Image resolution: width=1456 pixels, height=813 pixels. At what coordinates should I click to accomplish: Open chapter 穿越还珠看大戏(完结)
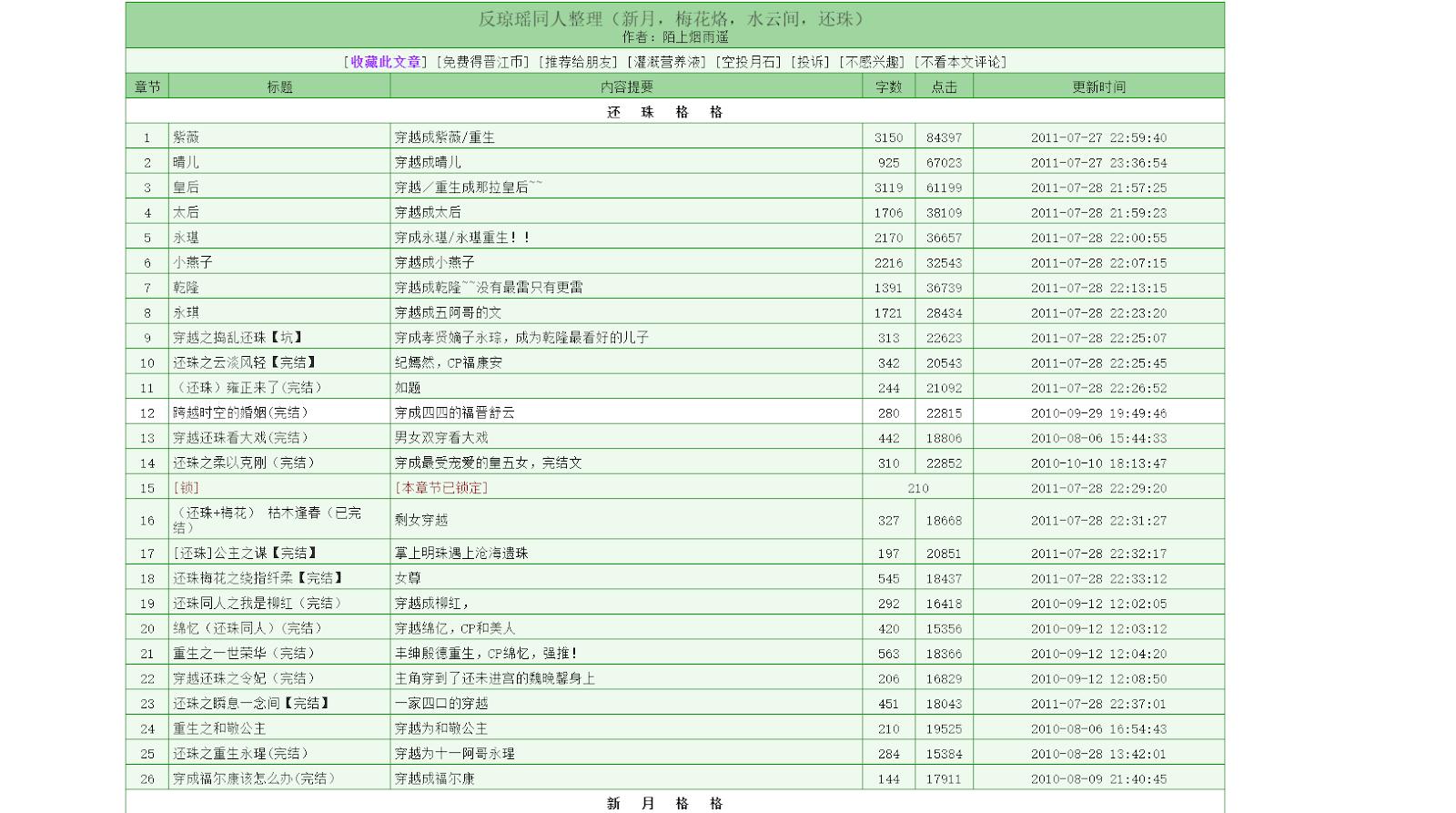(x=241, y=438)
